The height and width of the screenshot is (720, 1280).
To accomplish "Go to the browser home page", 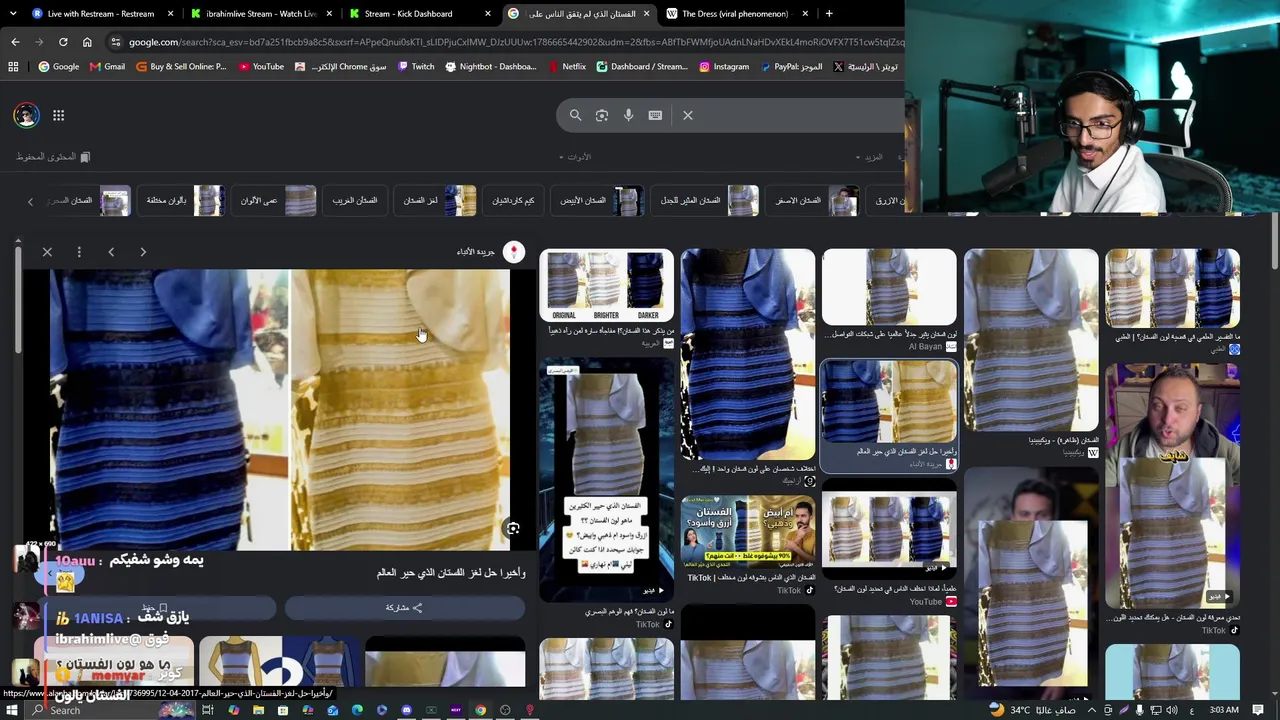I will pos(87,42).
